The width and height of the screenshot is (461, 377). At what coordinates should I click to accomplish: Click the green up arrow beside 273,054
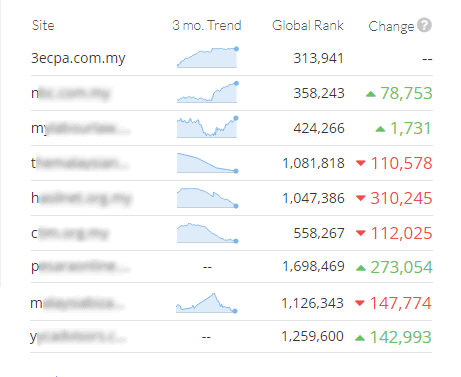(361, 268)
